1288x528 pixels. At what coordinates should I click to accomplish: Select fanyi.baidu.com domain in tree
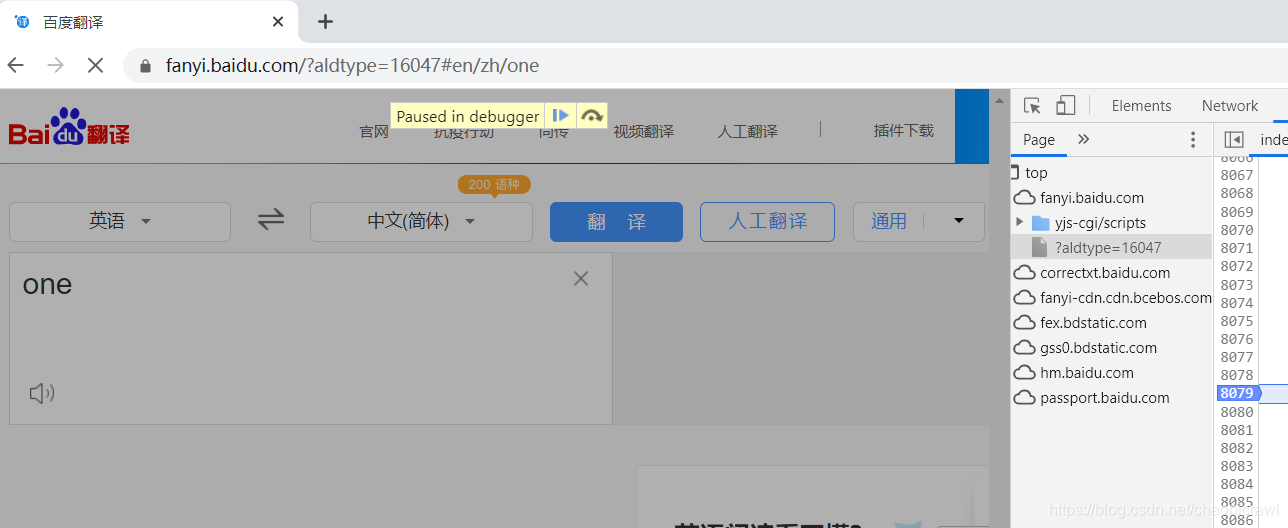1091,198
